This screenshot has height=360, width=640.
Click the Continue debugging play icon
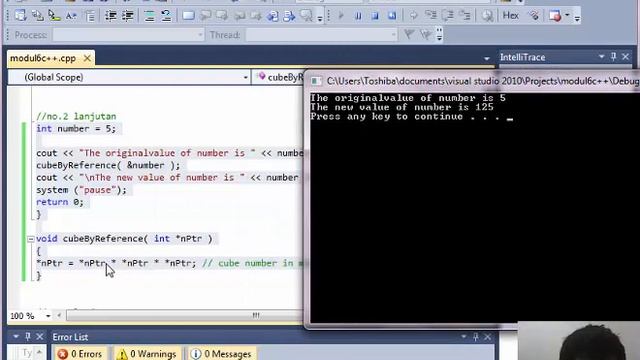tap(341, 16)
